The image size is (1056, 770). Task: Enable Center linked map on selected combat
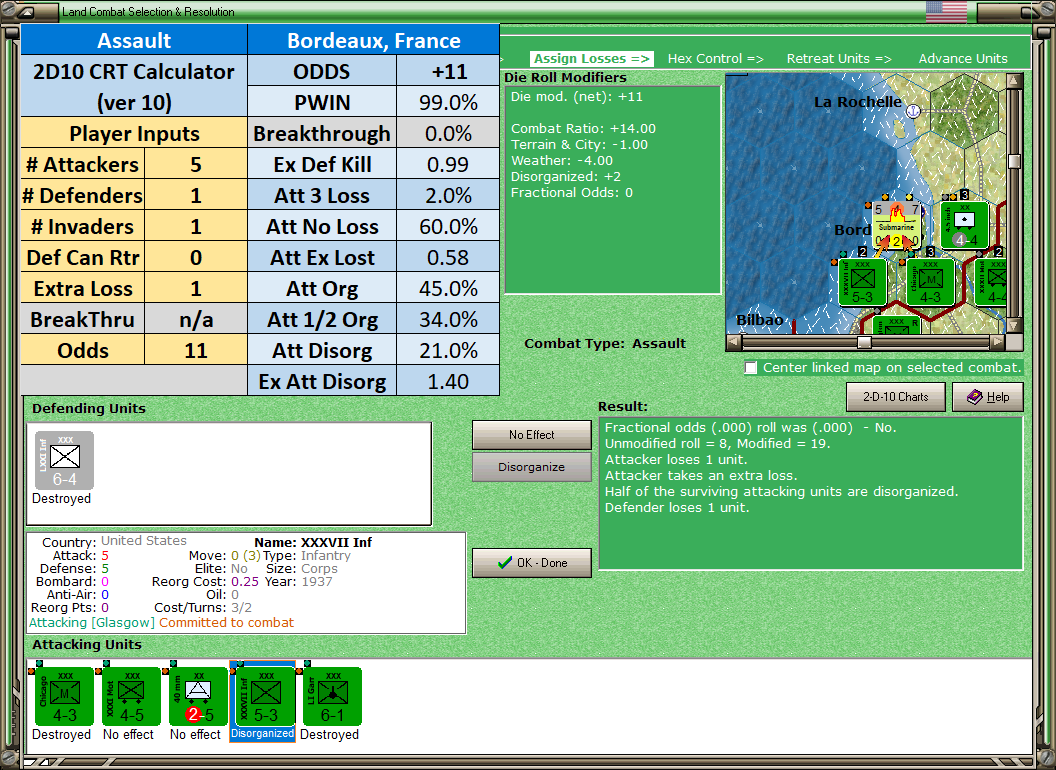pos(751,368)
